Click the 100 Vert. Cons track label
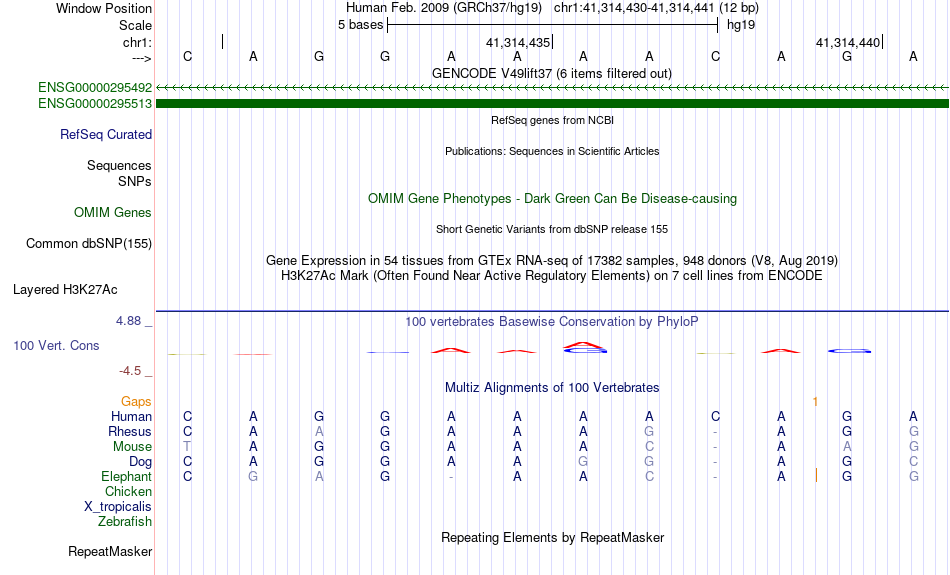 point(56,345)
